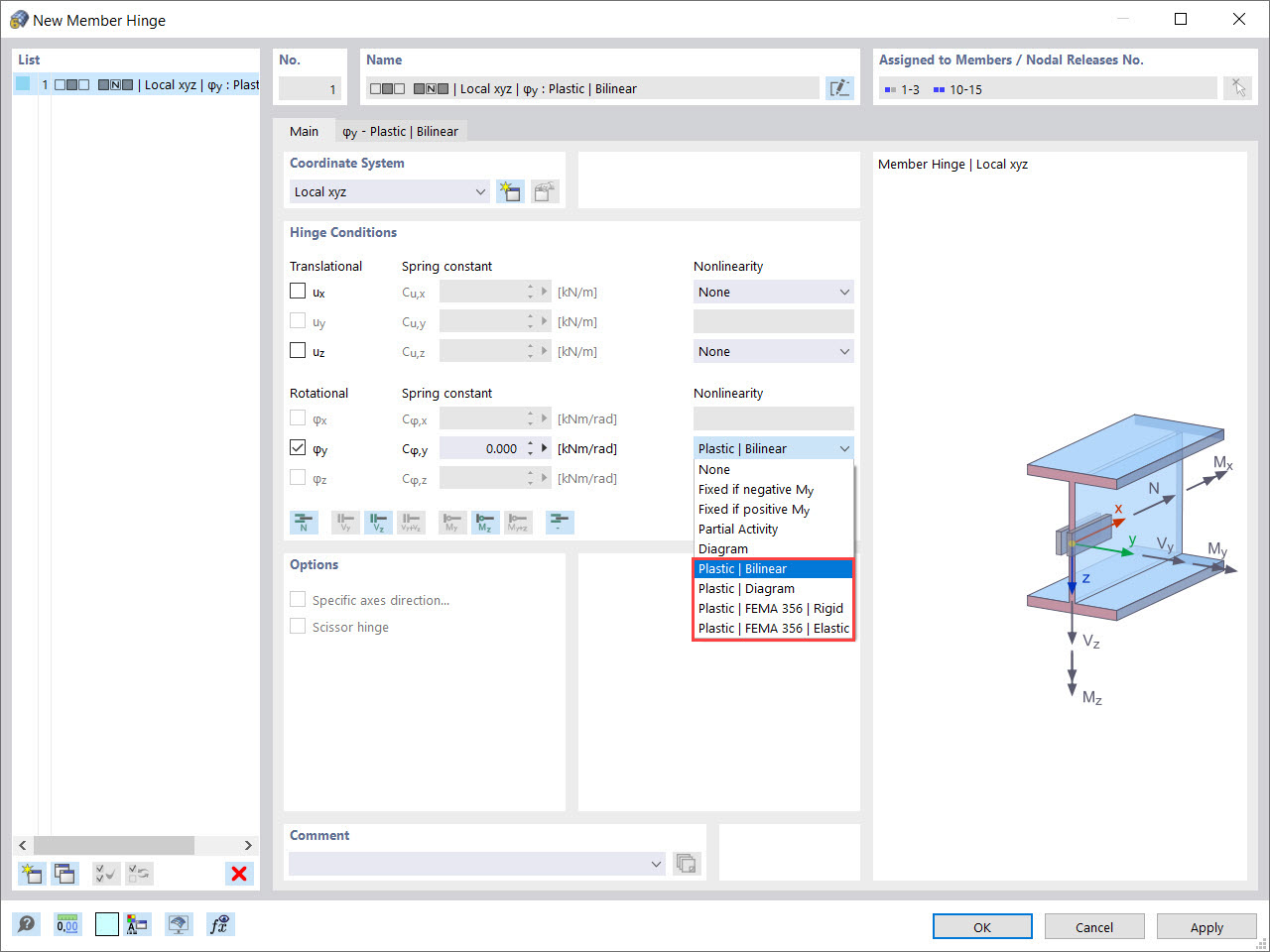The width and height of the screenshot is (1270, 952).
Task: Enable the uy translational hinge checkbox
Action: [297, 319]
